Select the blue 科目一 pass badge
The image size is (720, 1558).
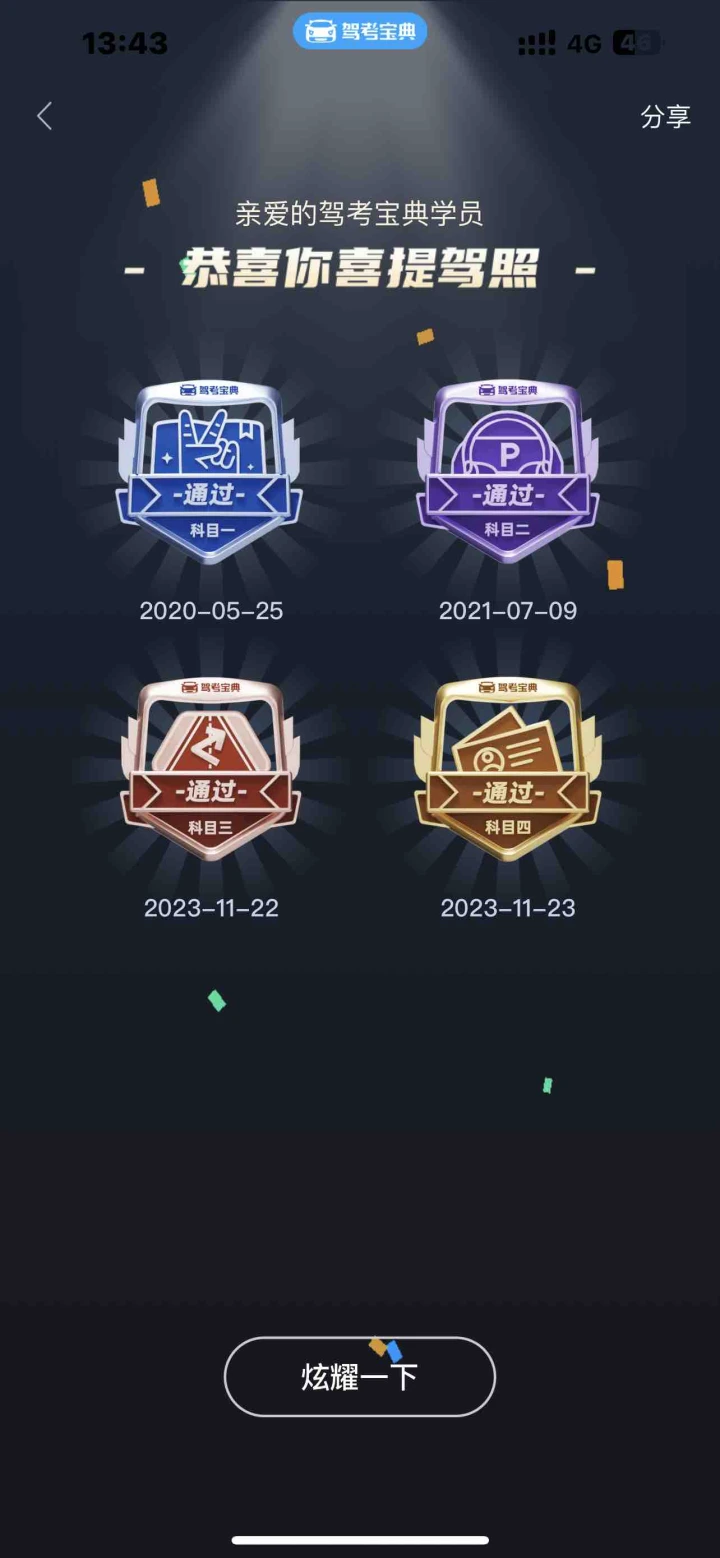coord(209,472)
